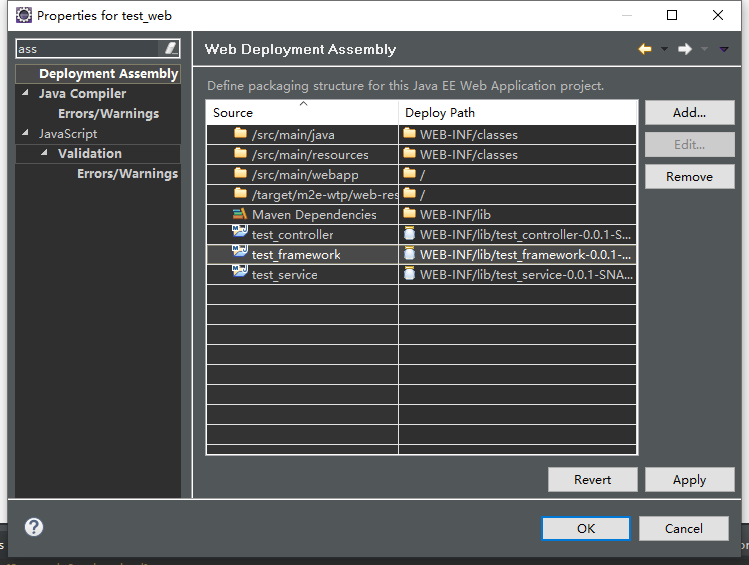Select Validation tree item
Screen dimensions: 749x565
point(90,154)
